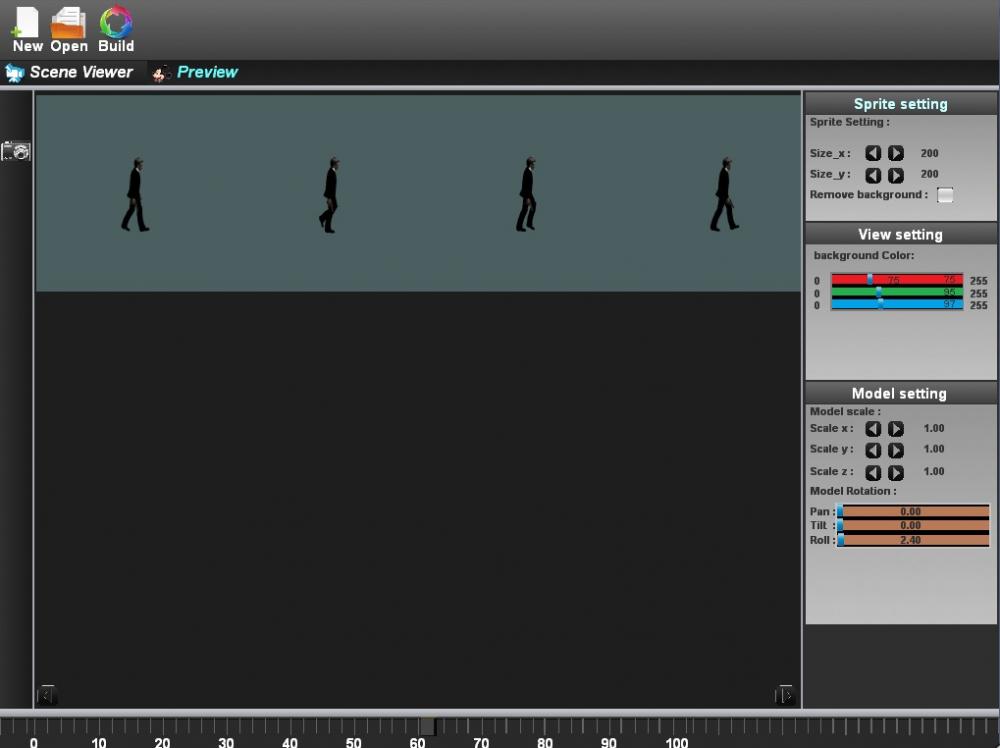Click the Size_x value 200

point(929,153)
